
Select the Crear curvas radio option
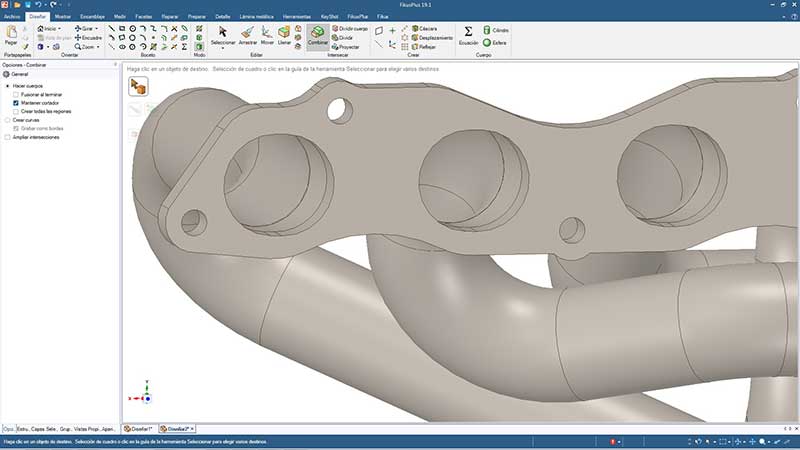8,120
